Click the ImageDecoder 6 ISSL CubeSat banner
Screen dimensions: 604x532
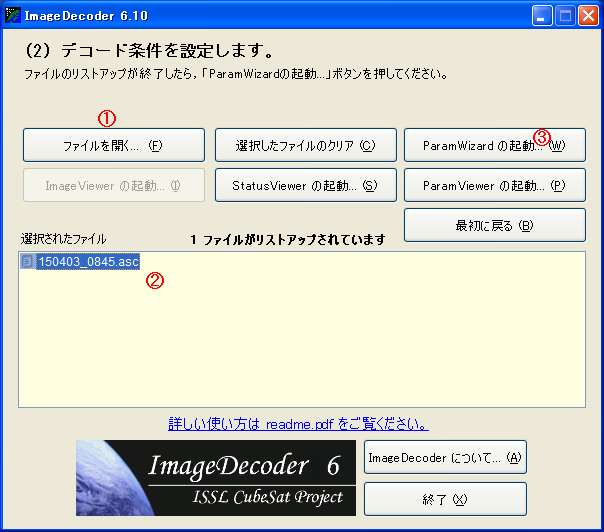click(x=216, y=478)
